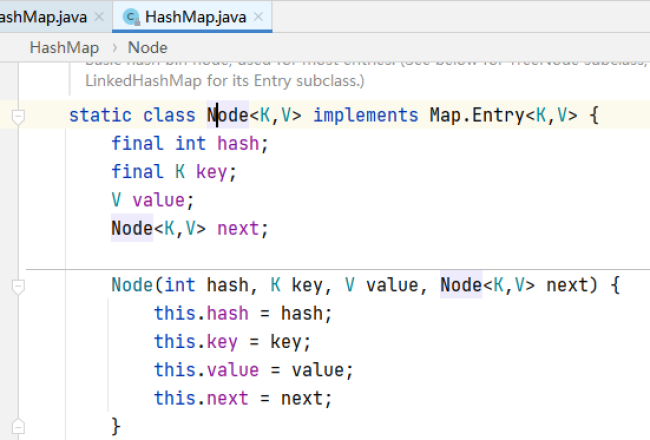Click Map.Entry in the class declaration
The height and width of the screenshot is (440, 650).
point(477,115)
